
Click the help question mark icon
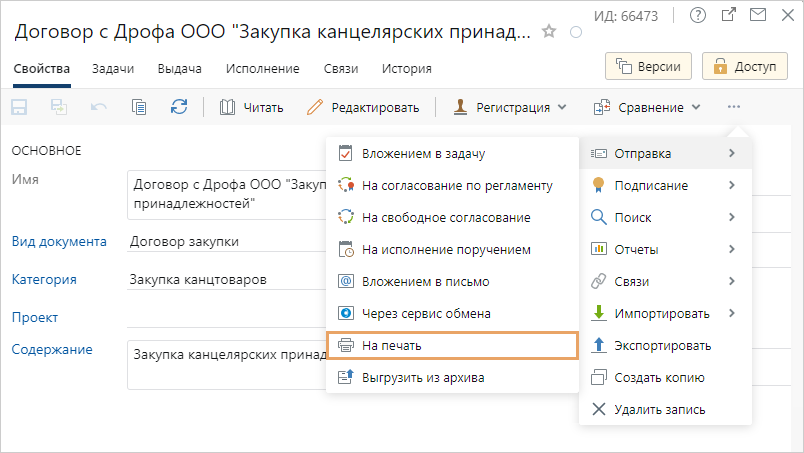(698, 14)
